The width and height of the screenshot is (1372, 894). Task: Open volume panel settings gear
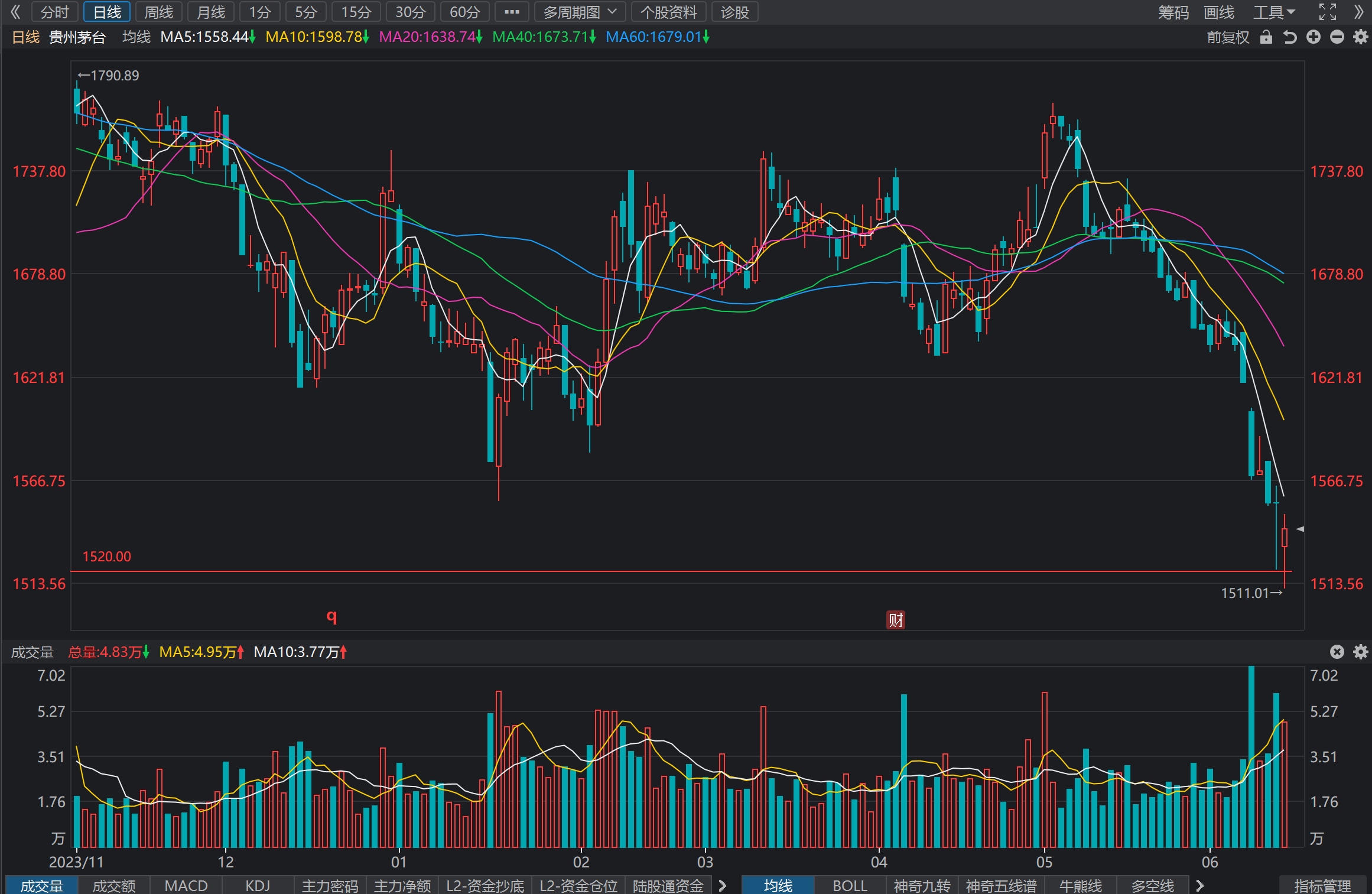pos(1361,652)
